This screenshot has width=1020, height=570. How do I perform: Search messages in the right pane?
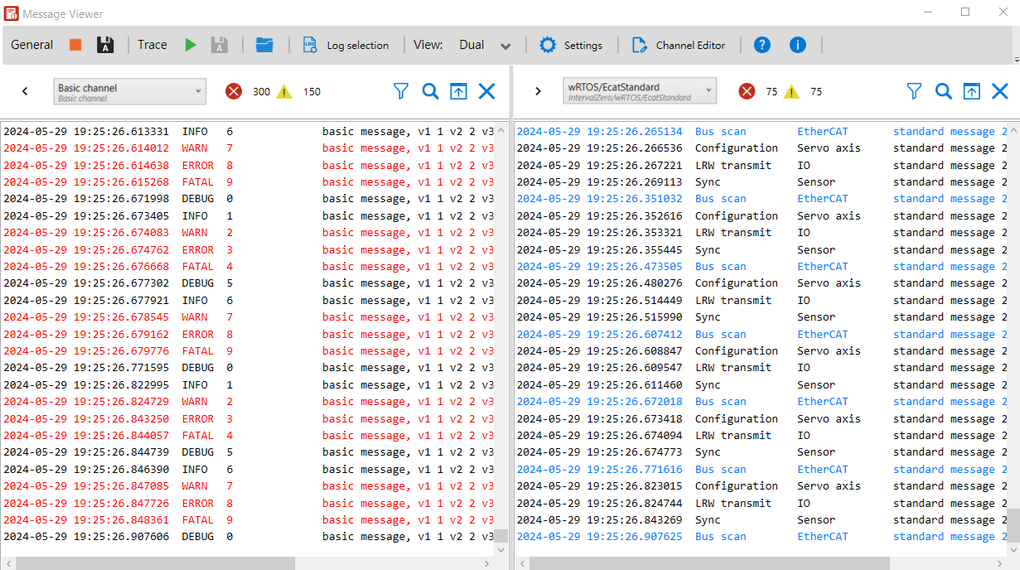click(x=943, y=92)
